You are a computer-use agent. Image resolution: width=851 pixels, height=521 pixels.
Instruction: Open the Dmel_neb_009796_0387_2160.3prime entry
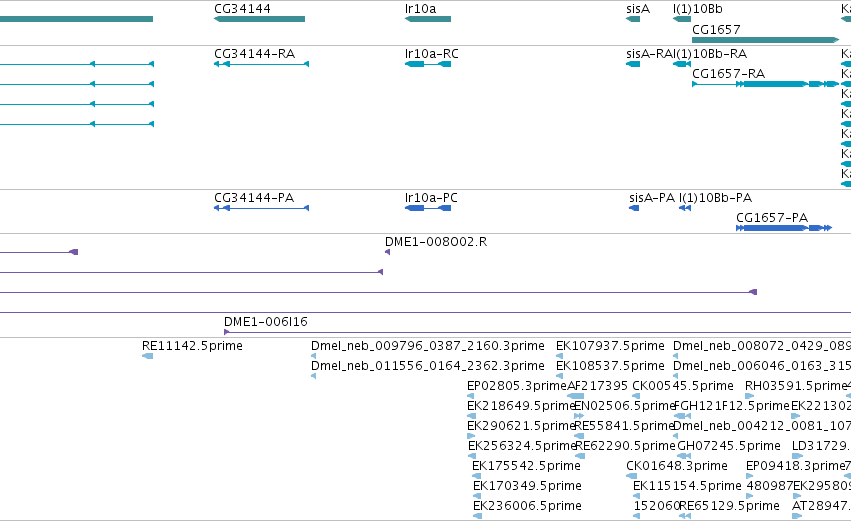tap(428, 346)
